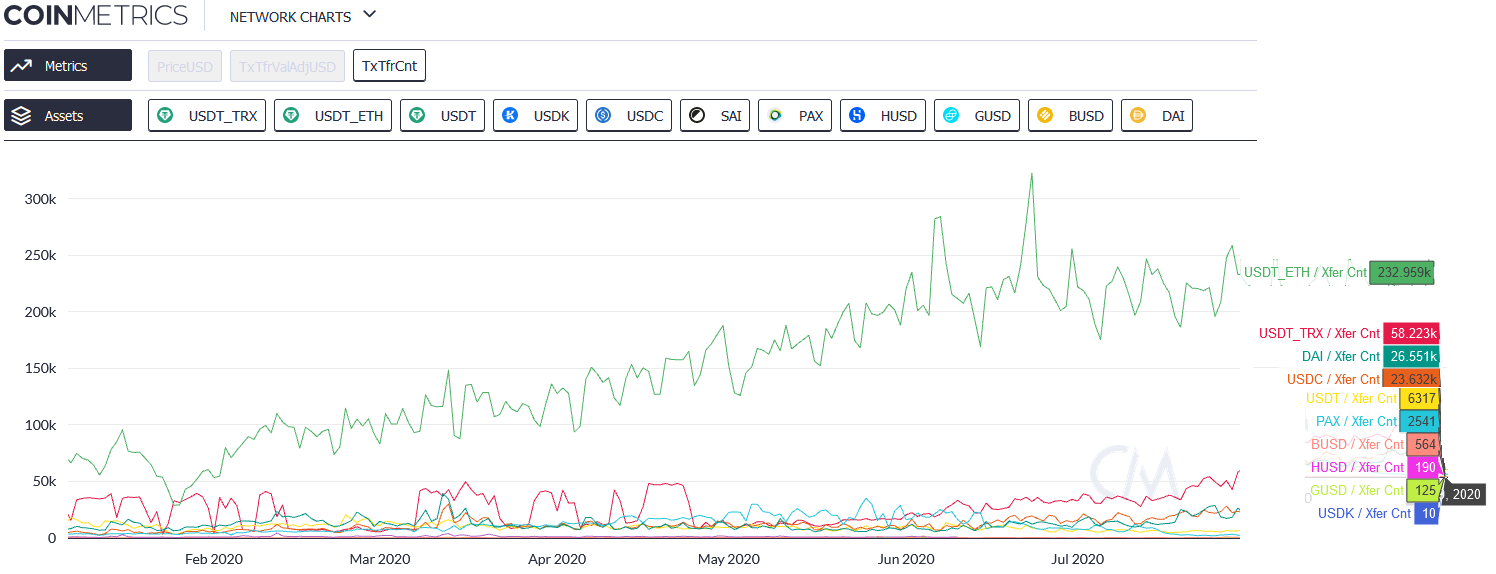Click the USDT_ETH asset chip label
Screen dimensions: 1496x574
[348, 116]
